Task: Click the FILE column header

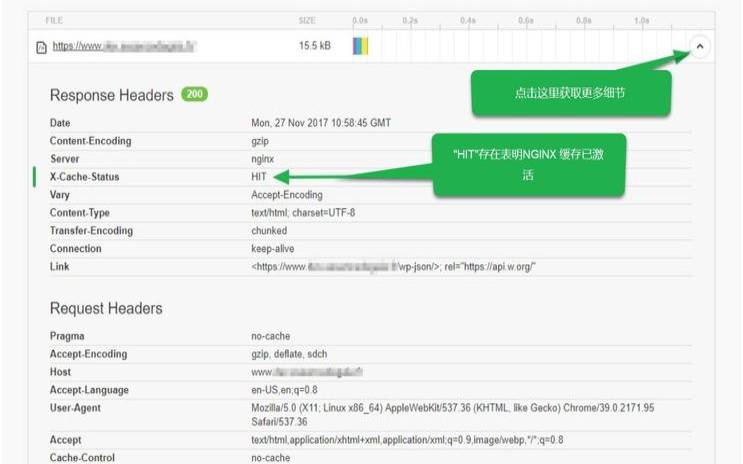Action: point(53,20)
